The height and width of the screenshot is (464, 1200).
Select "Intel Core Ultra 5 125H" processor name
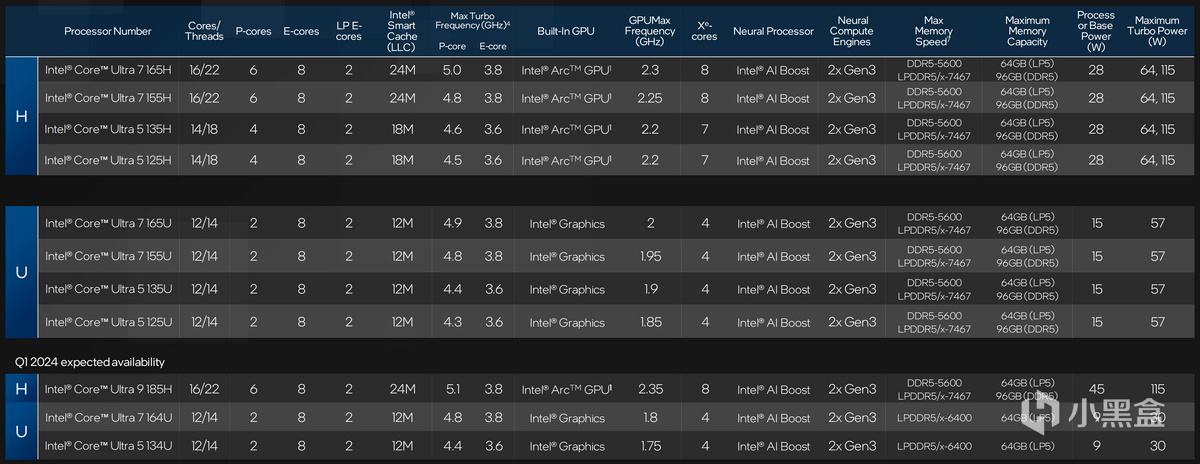point(109,161)
